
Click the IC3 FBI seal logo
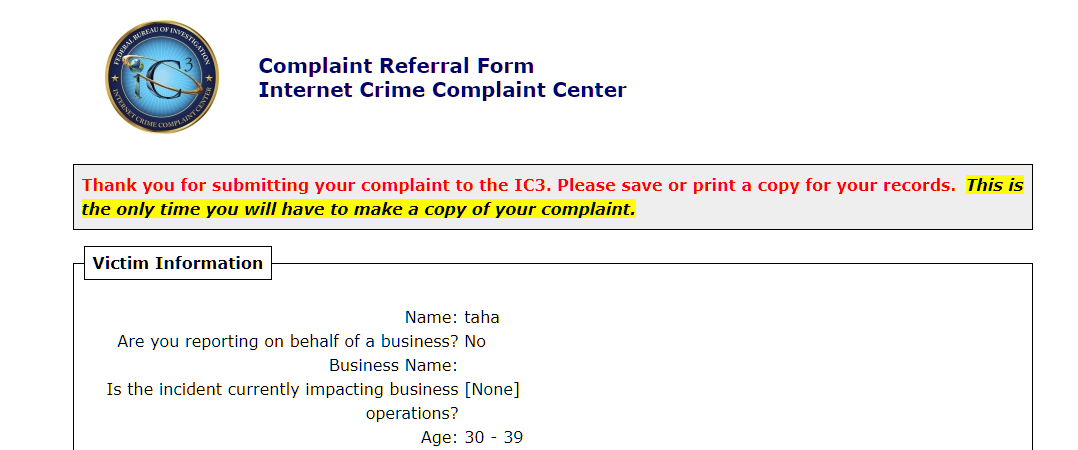click(x=162, y=76)
